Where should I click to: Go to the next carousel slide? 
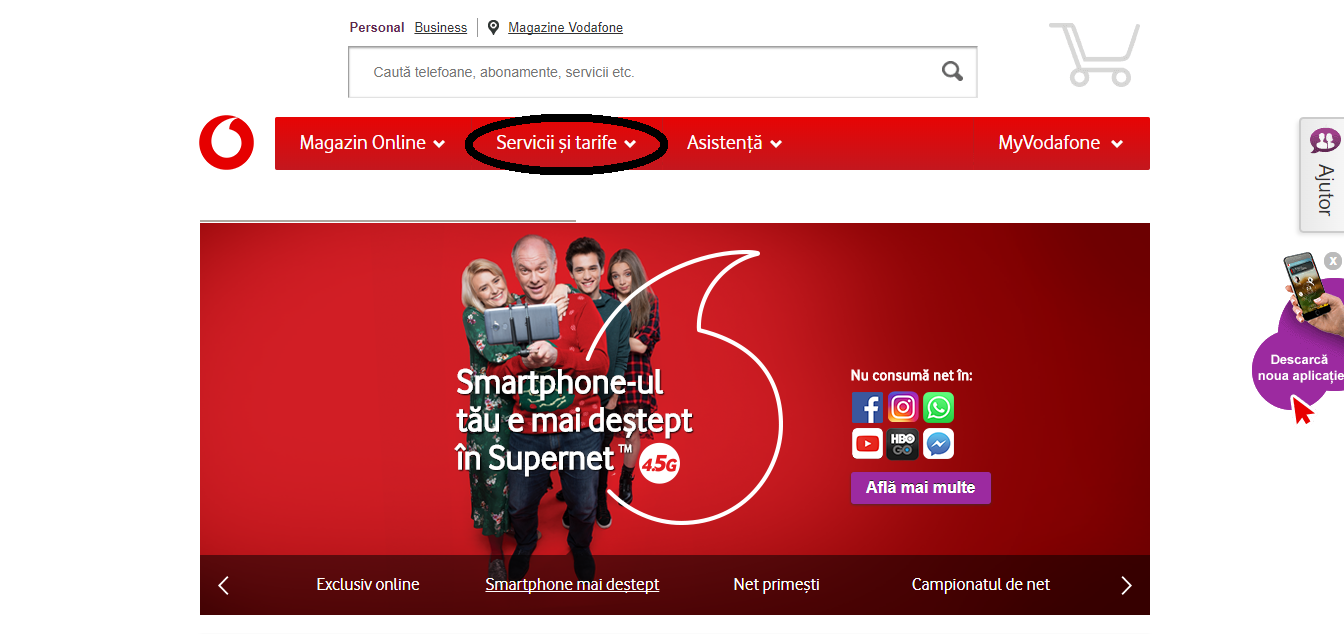1126,585
